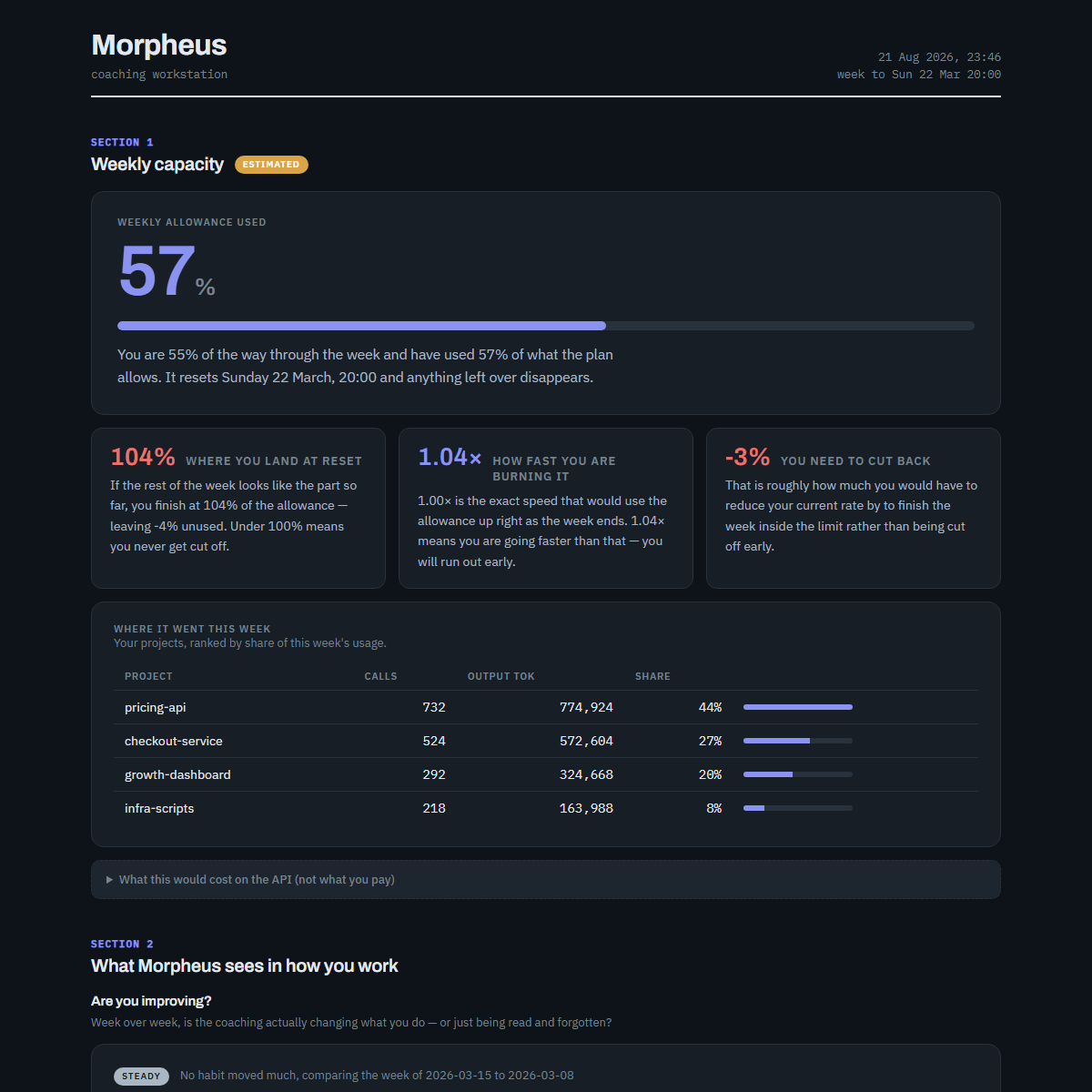Click the No habit moved much sentence
Image resolution: width=1092 pixels, height=1092 pixels.
pos(377,1076)
